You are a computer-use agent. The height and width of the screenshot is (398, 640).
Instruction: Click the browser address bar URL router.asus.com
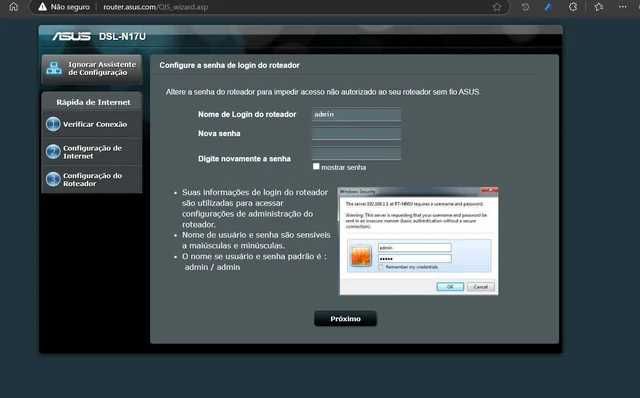[x=156, y=7]
